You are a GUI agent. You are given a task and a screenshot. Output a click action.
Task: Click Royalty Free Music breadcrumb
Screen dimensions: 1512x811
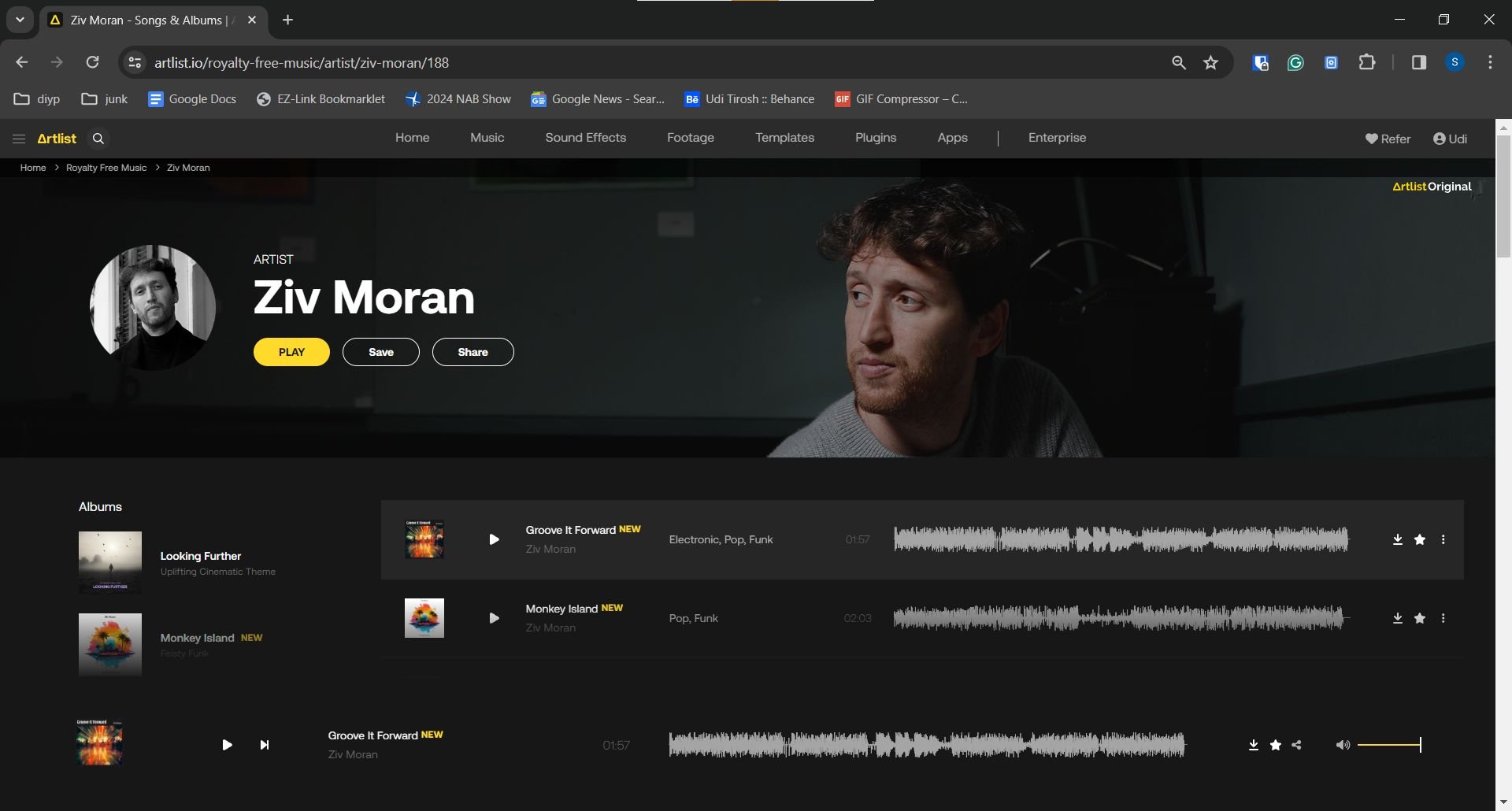[x=106, y=168]
